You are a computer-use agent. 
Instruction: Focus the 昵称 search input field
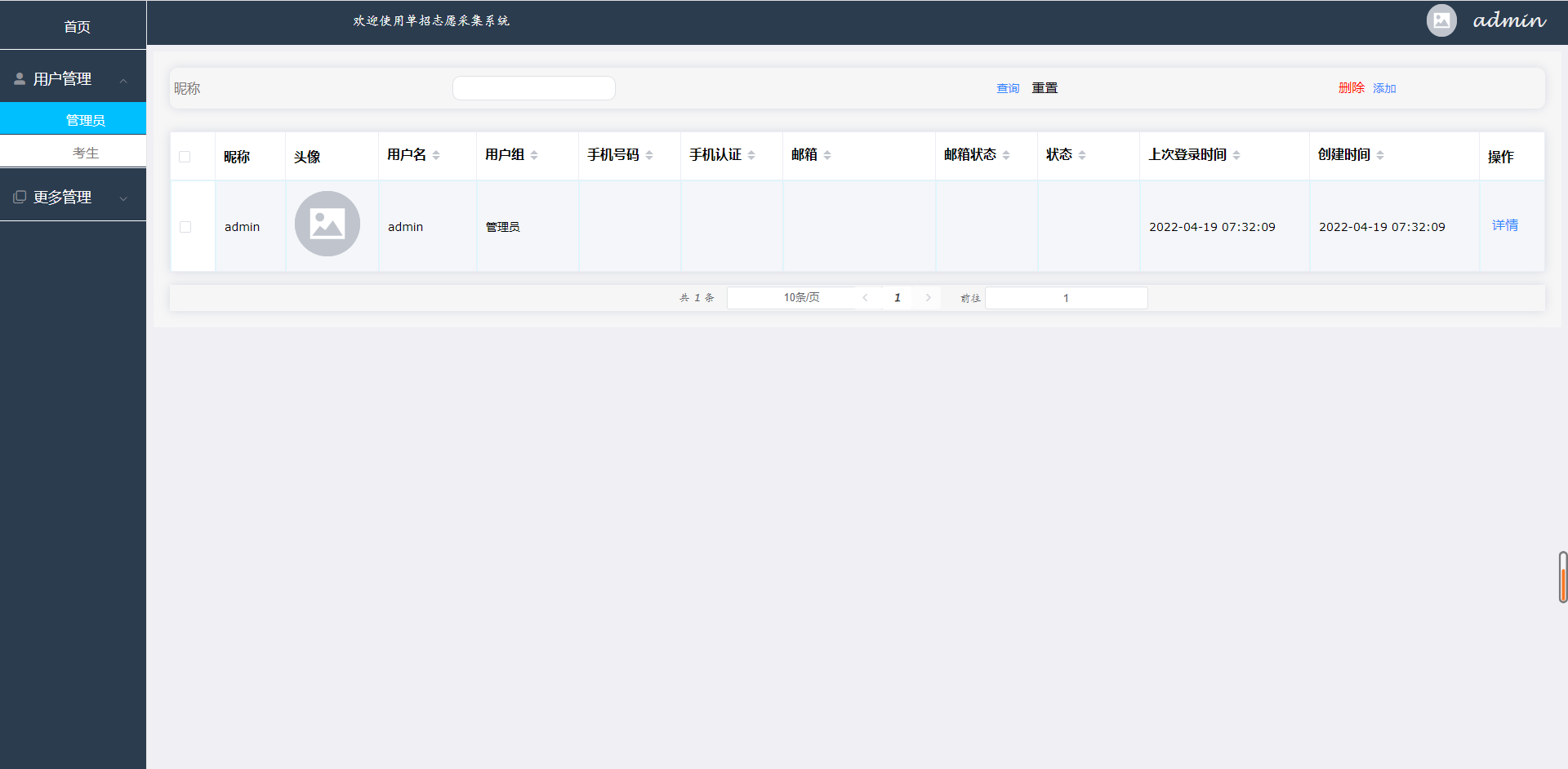[534, 88]
